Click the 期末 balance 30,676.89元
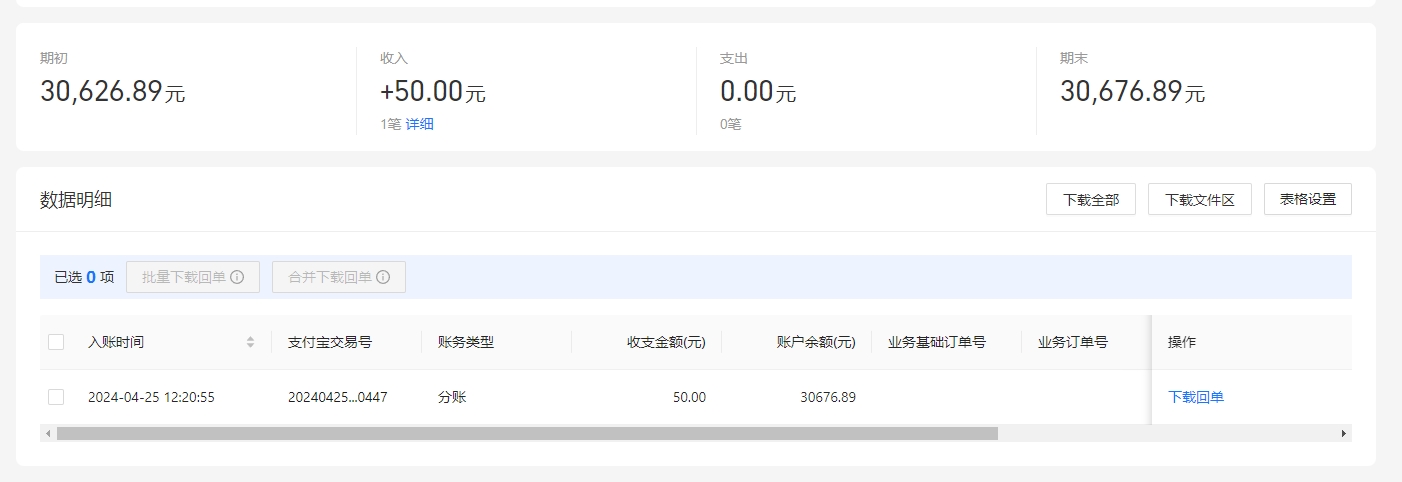 (x=1133, y=91)
